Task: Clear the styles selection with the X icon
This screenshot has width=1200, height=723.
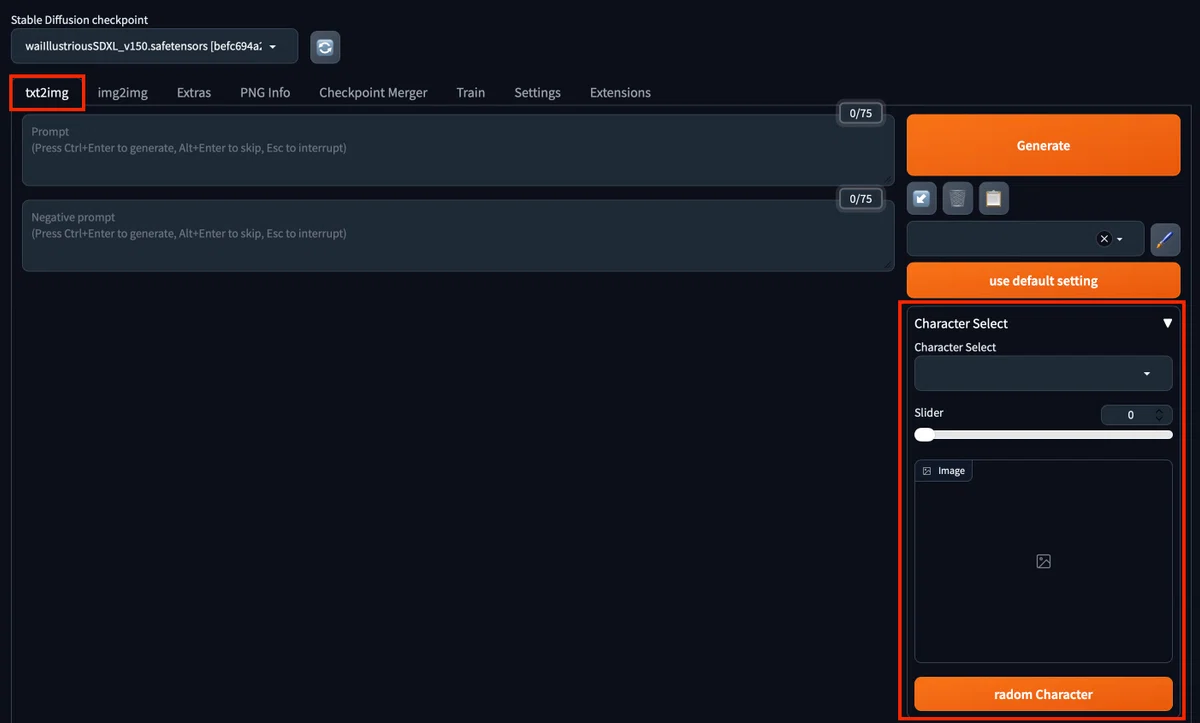Action: click(1104, 239)
